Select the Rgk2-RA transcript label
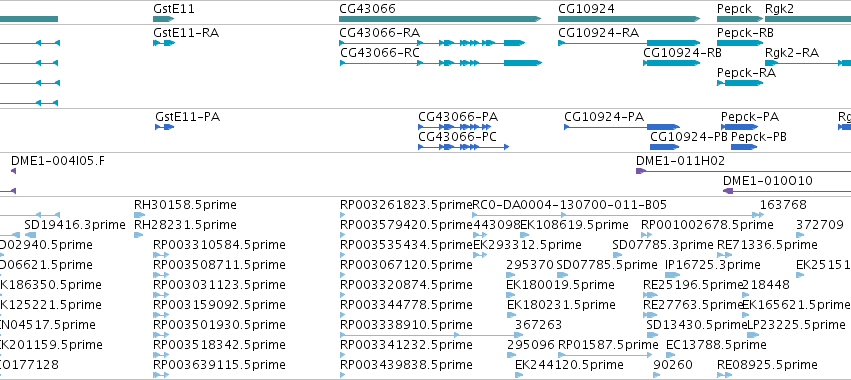The height and width of the screenshot is (380, 851). coord(792,53)
